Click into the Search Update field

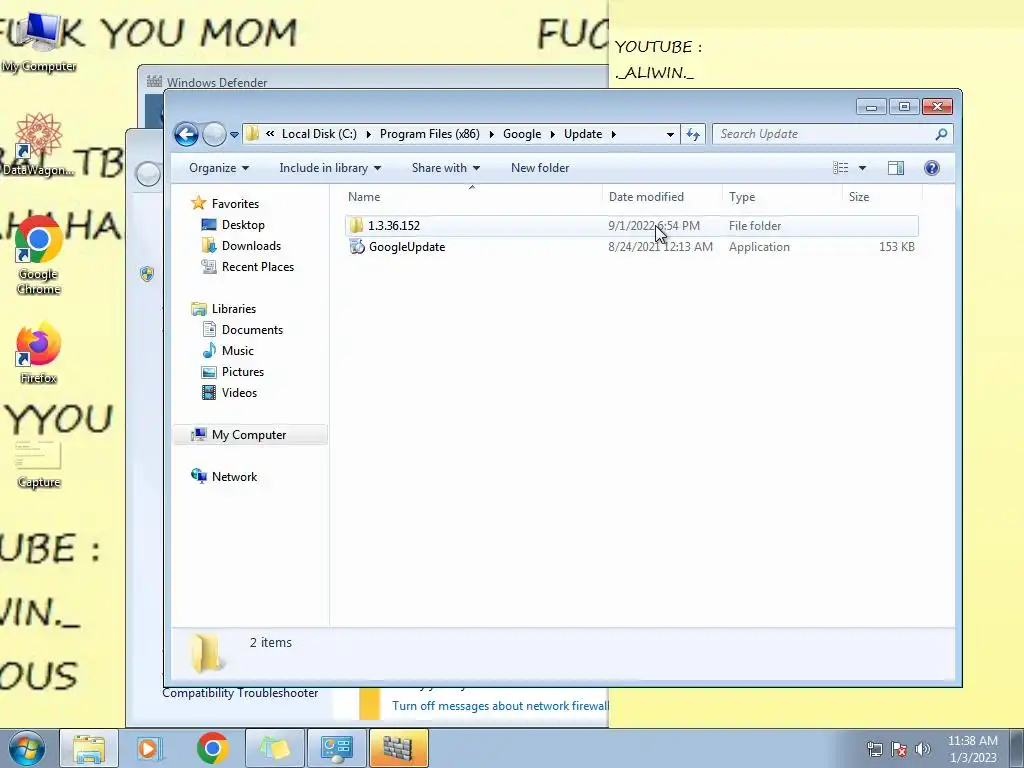823,134
